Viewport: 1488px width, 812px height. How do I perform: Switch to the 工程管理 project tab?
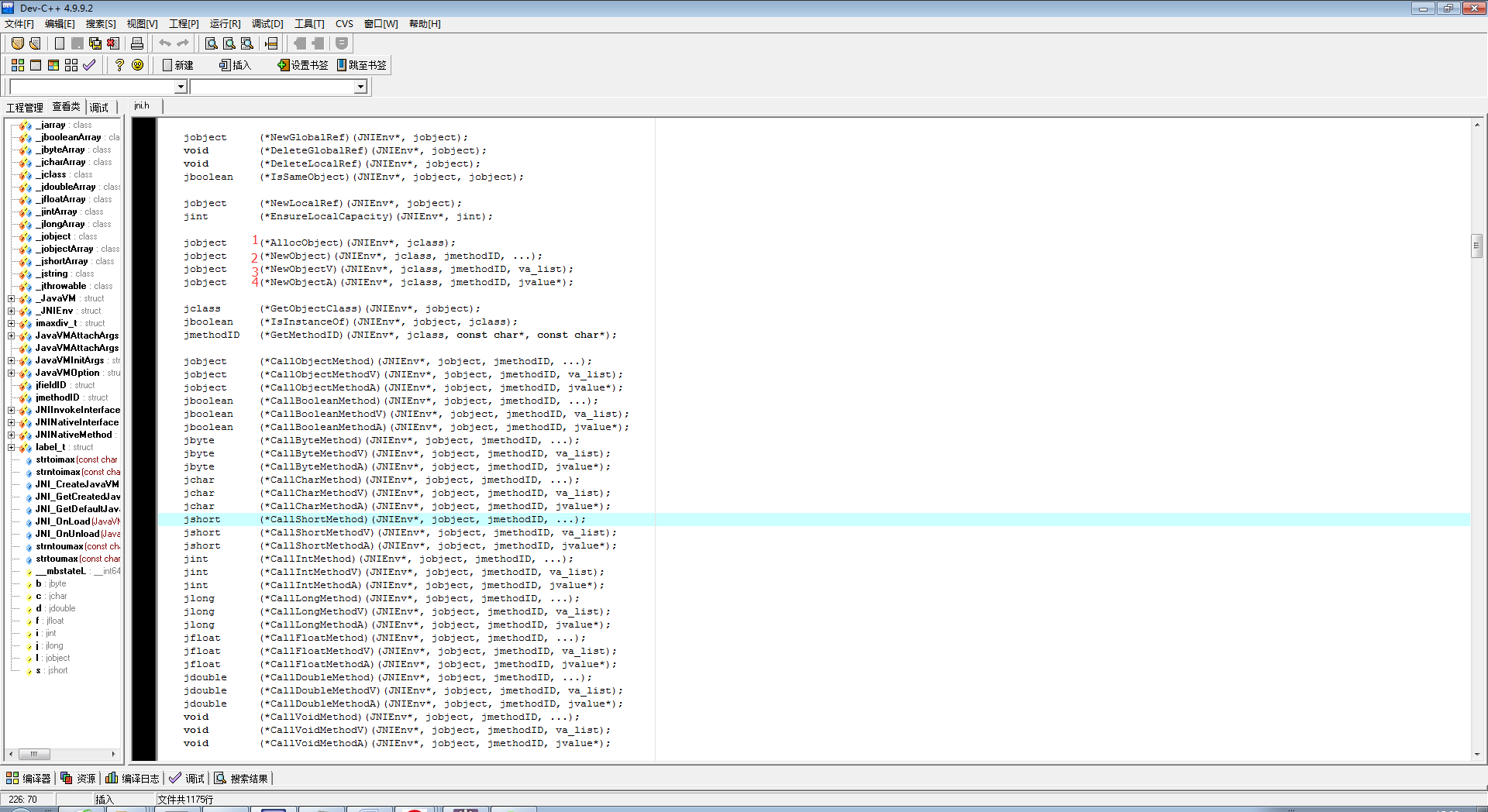pyautogui.click(x=25, y=108)
